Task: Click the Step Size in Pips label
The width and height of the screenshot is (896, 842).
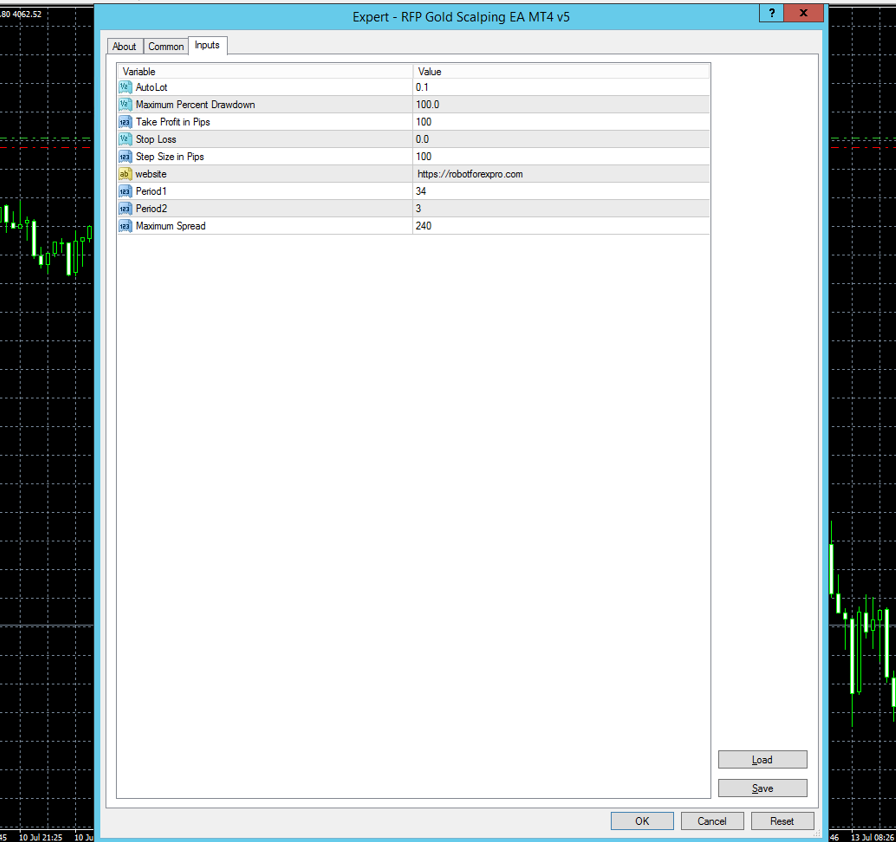Action: click(x=170, y=157)
